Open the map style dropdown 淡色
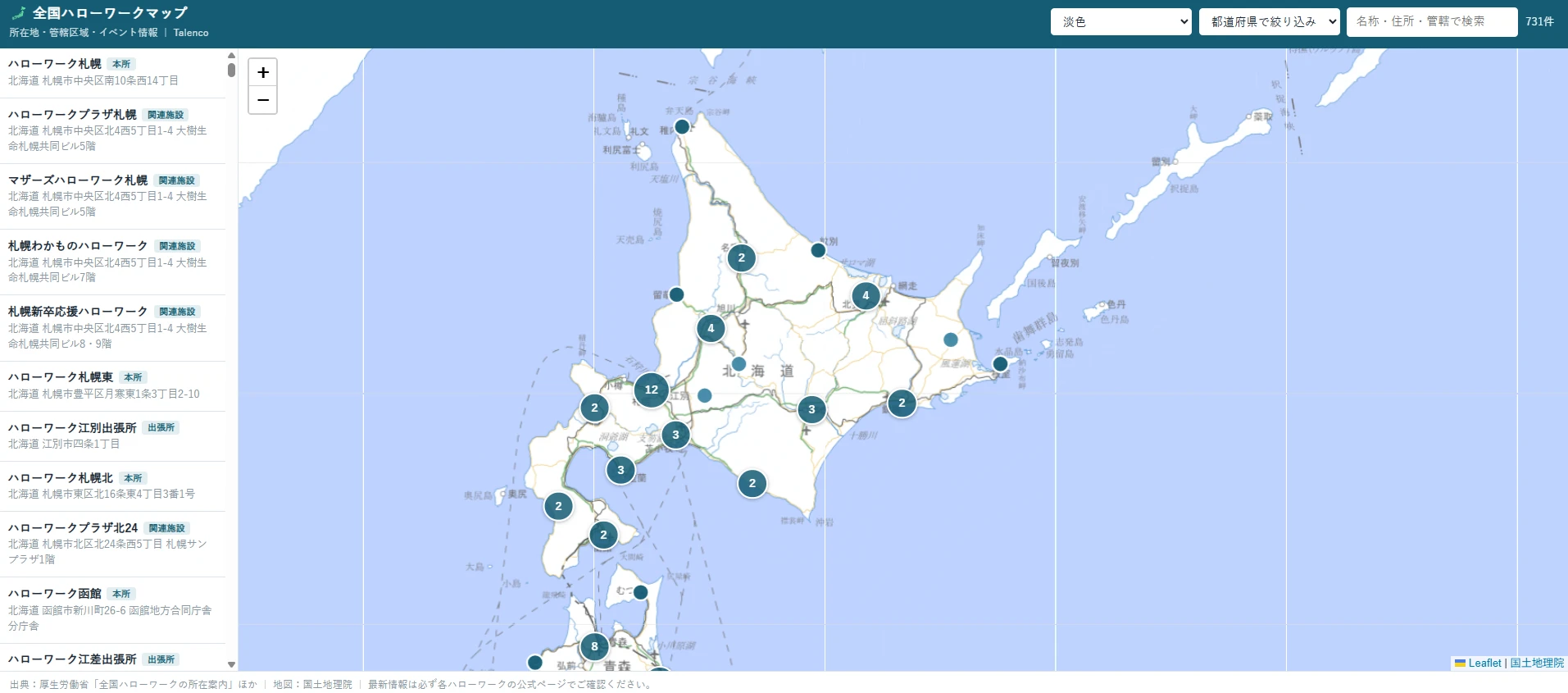Image resolution: width=1568 pixels, height=693 pixels. click(1120, 21)
